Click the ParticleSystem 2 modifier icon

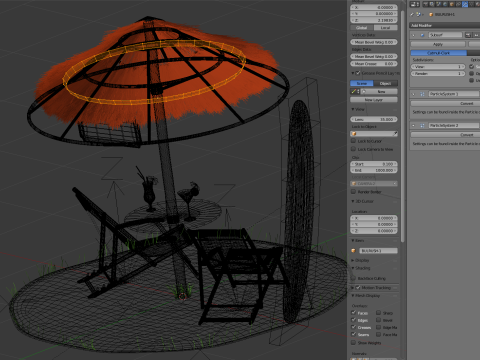pyautogui.click(x=422, y=125)
